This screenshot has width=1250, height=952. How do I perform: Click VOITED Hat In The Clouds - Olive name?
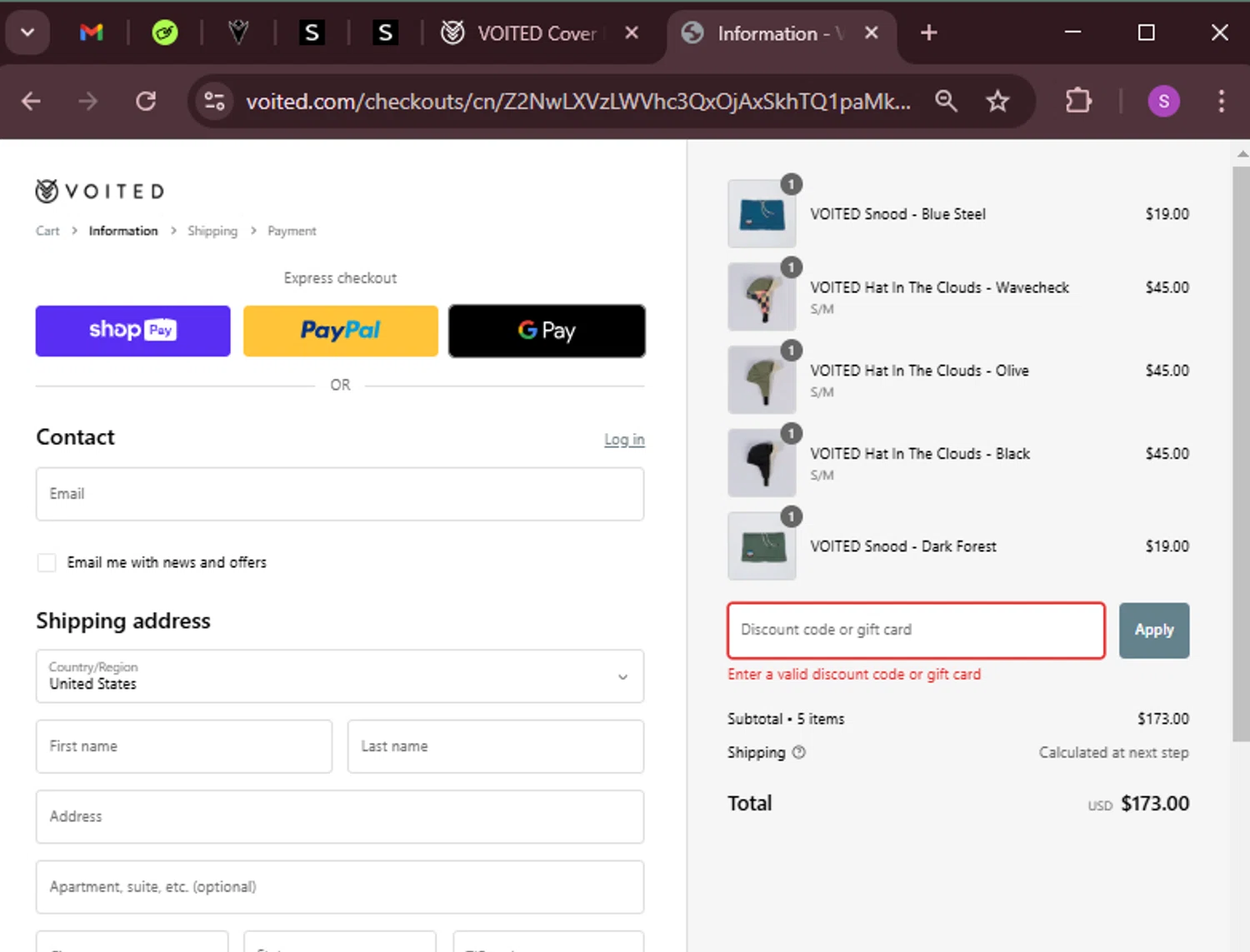[x=919, y=371]
